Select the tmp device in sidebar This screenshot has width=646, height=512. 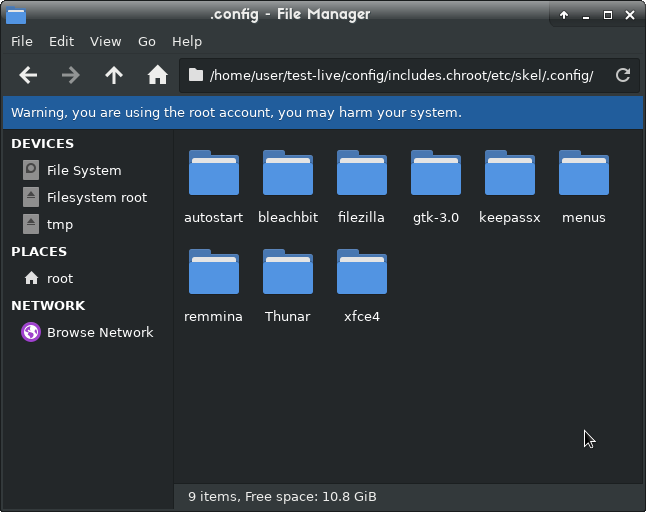click(60, 225)
